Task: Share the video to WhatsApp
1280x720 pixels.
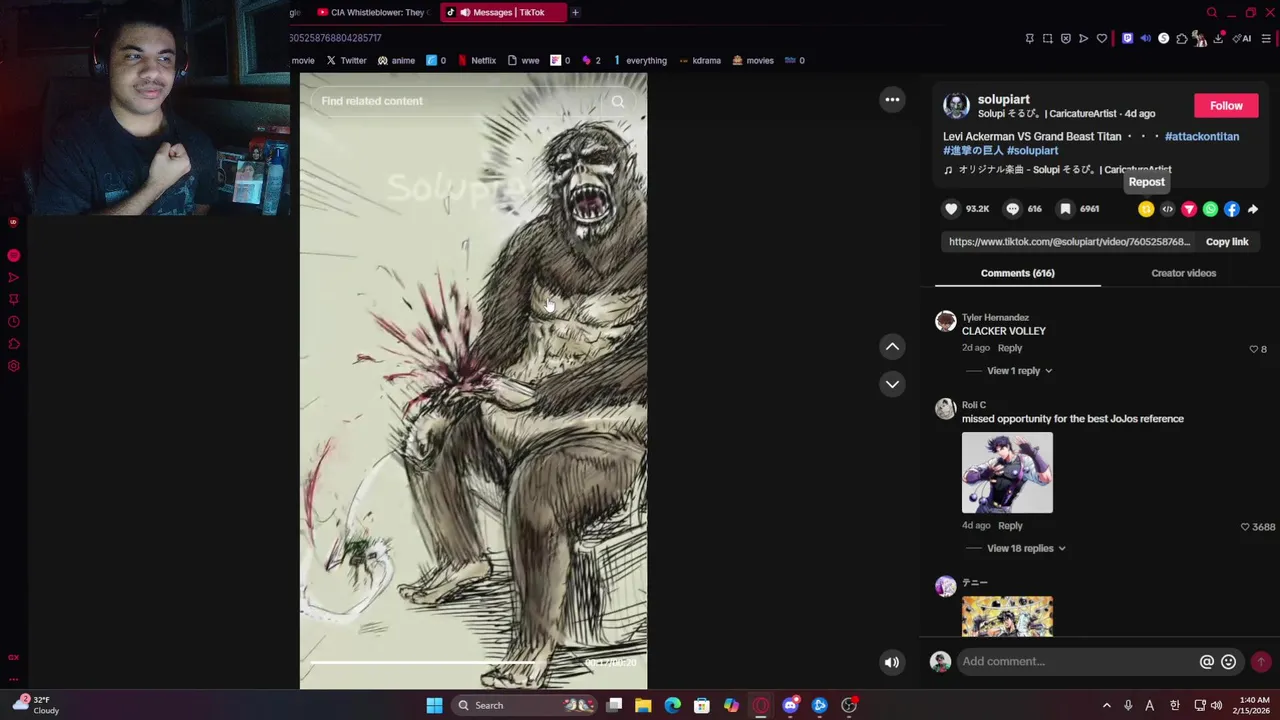Action: [x=1210, y=209]
